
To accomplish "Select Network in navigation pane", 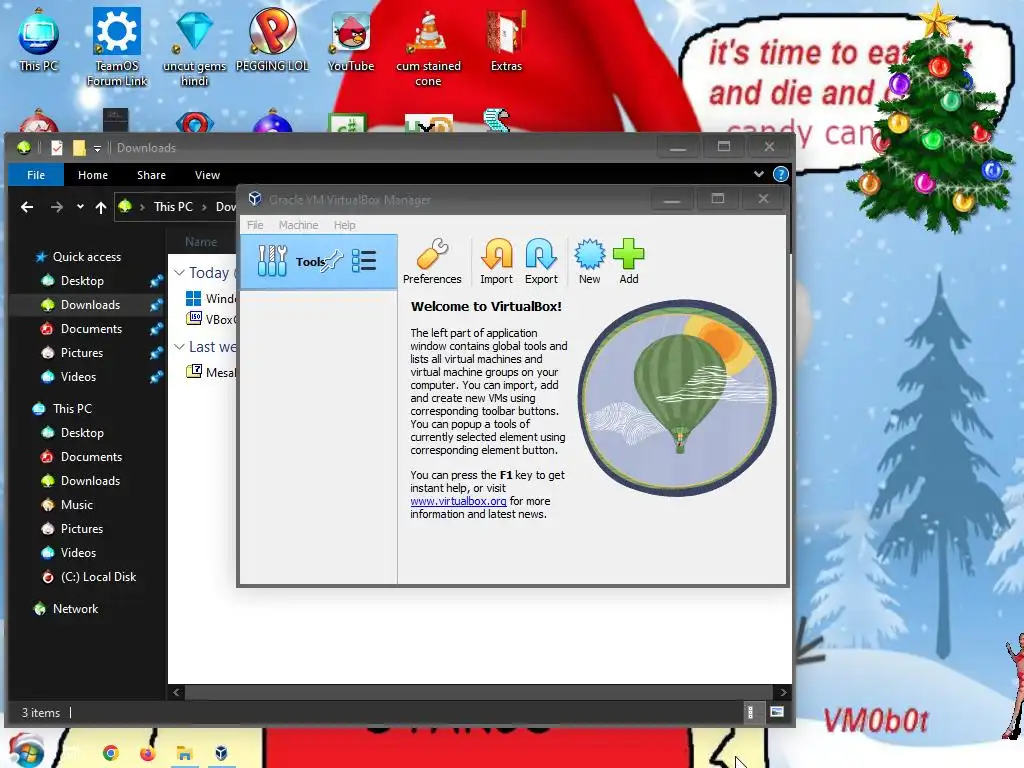I will click(x=75, y=609).
